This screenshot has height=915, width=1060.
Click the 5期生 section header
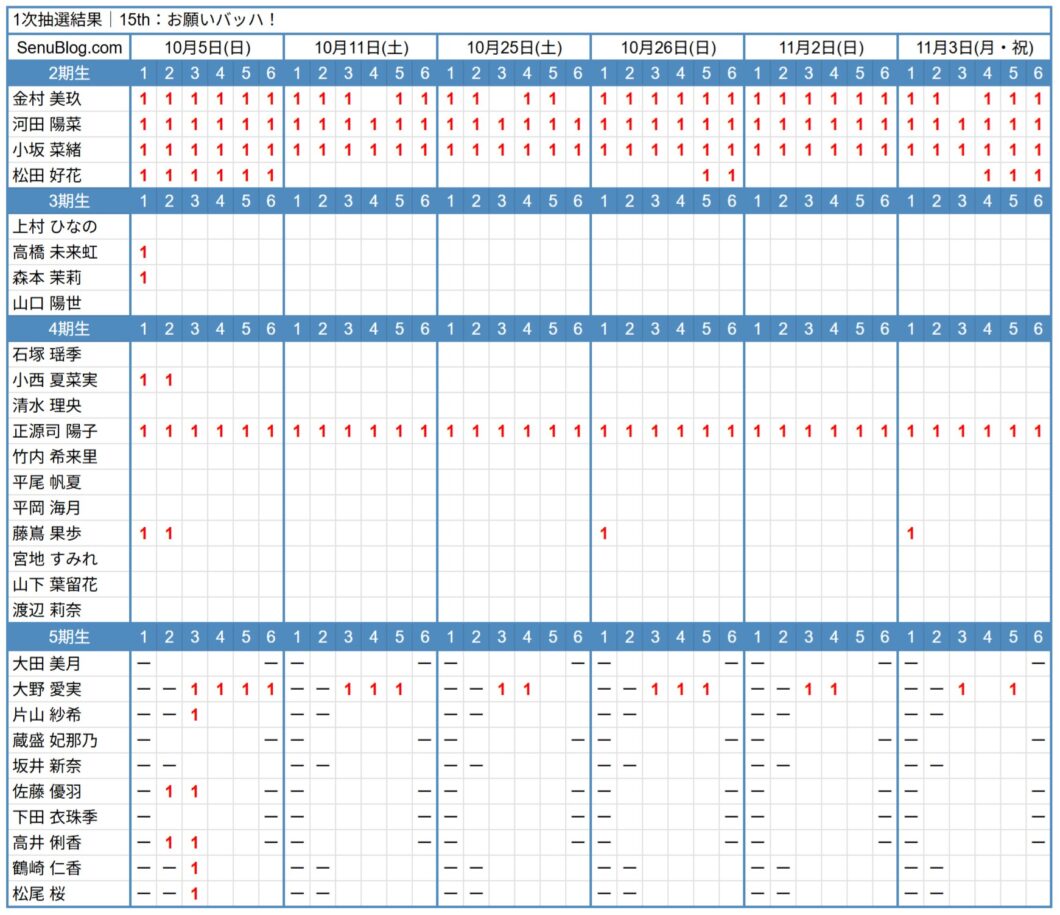pos(69,637)
